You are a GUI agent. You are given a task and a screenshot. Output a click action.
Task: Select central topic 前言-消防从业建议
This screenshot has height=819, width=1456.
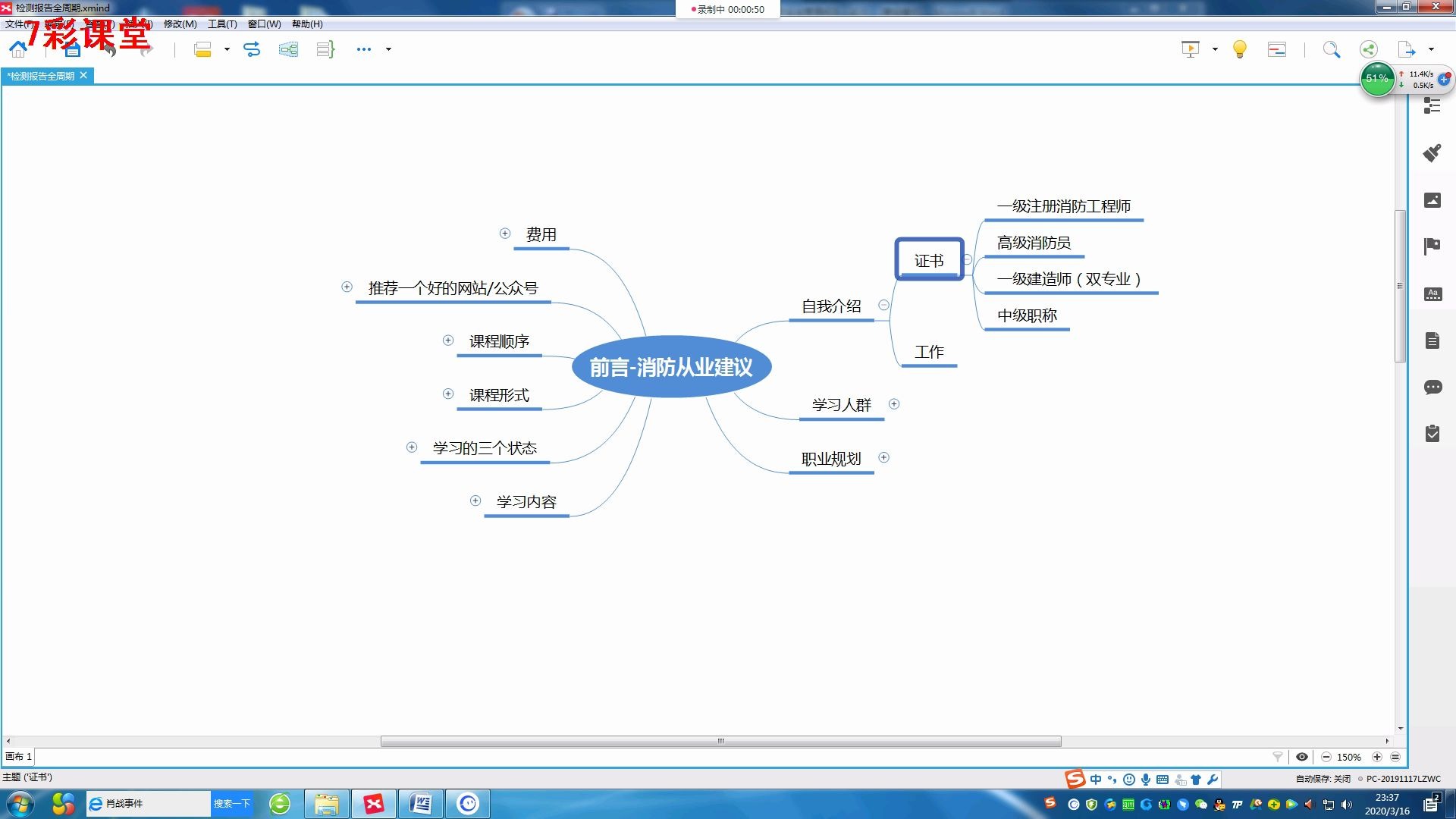671,367
